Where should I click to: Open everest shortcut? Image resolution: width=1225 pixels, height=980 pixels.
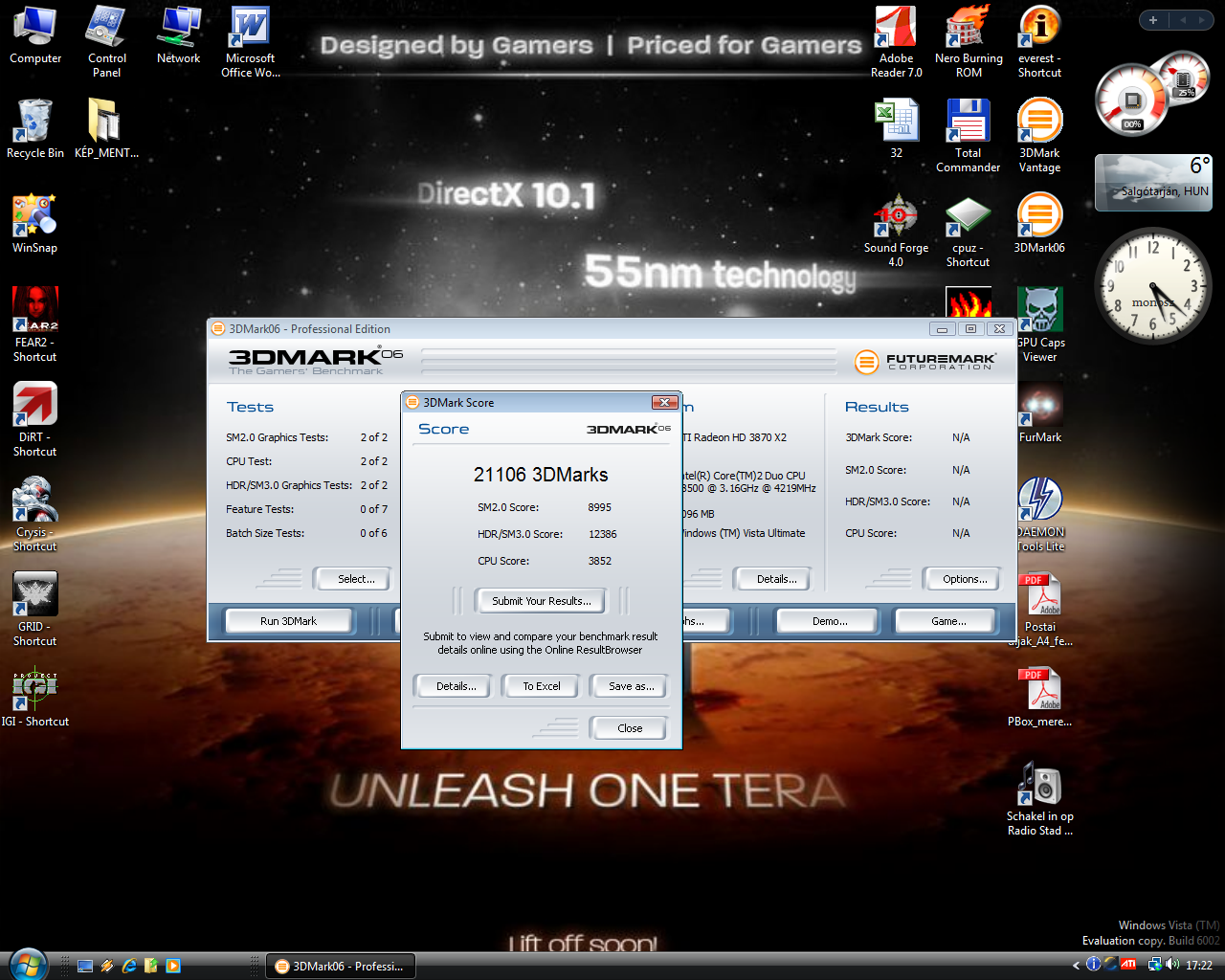pos(1040,40)
